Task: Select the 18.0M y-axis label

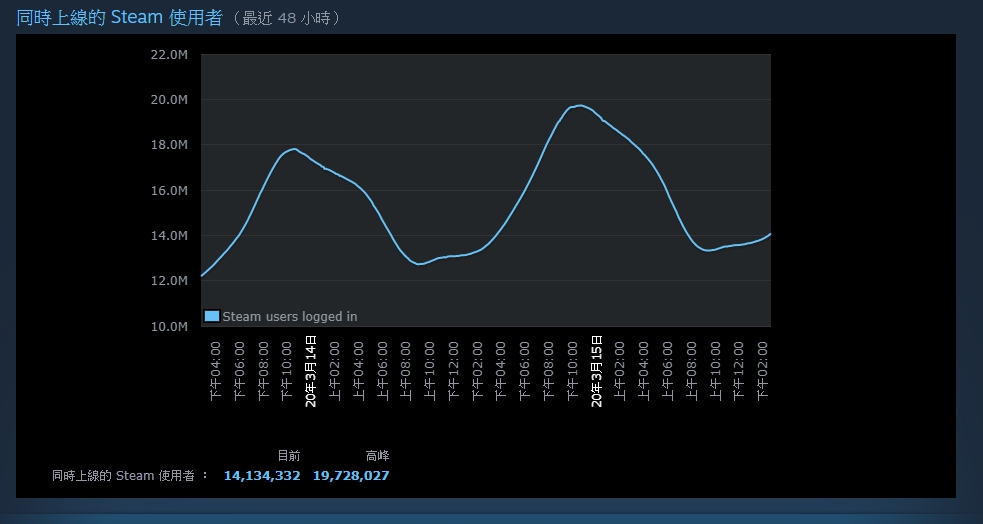Action: coord(169,145)
